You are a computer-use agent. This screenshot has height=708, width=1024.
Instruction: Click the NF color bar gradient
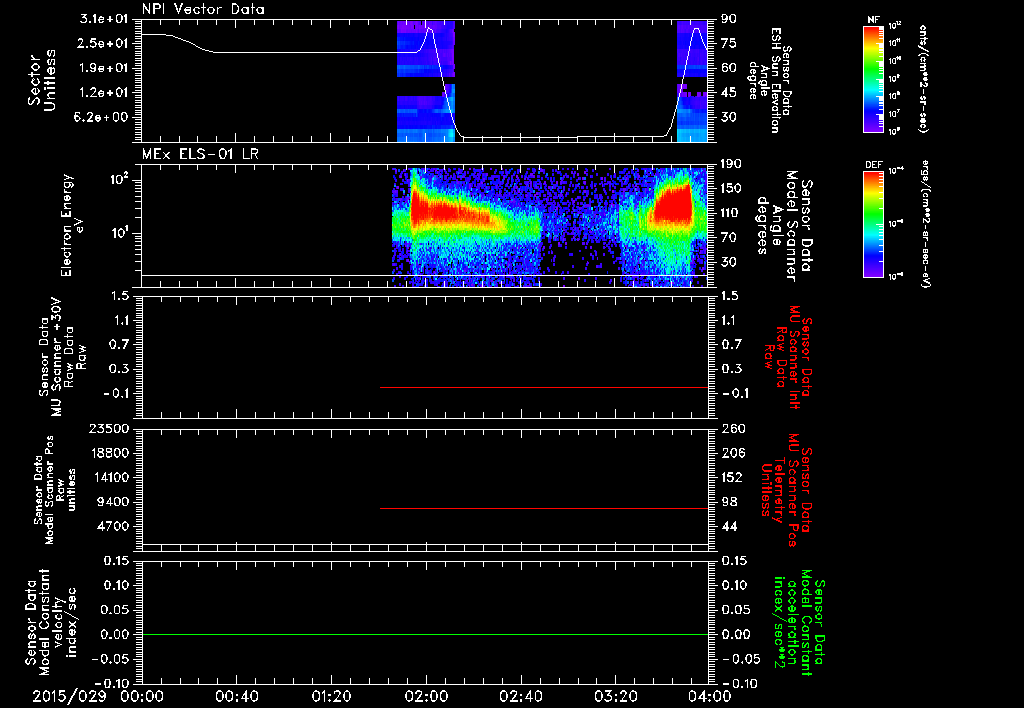(873, 78)
